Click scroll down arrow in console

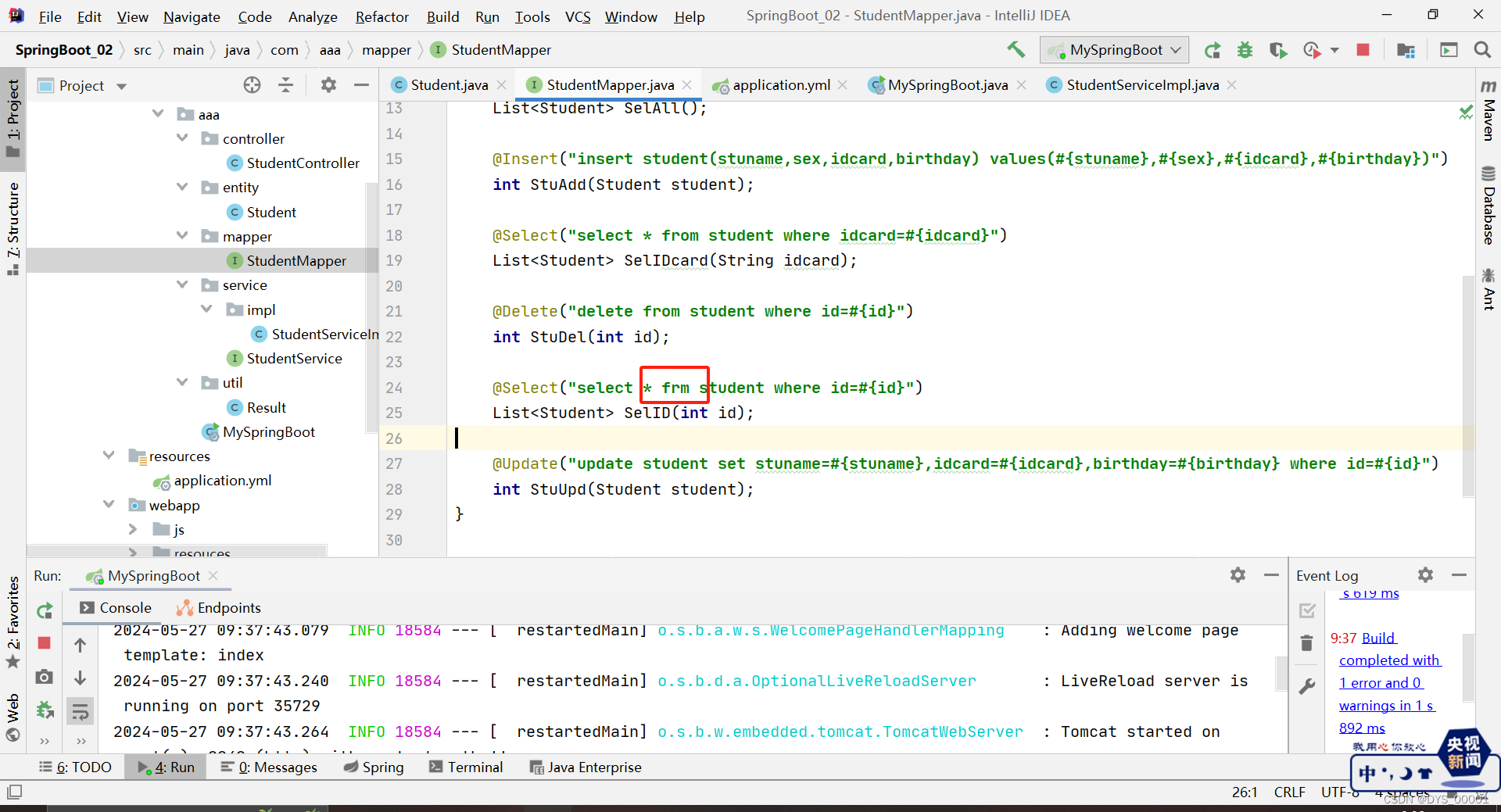coord(80,678)
